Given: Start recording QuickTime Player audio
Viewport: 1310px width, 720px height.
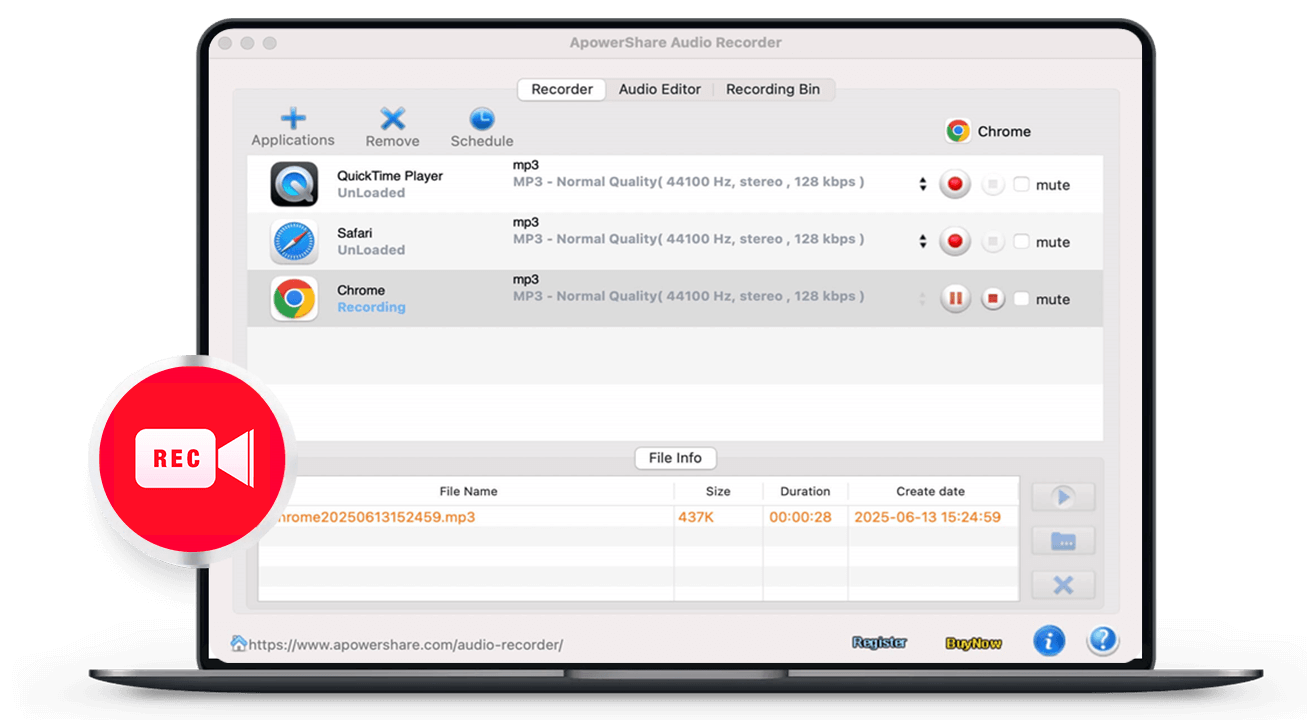Looking at the screenshot, I should (x=954, y=183).
